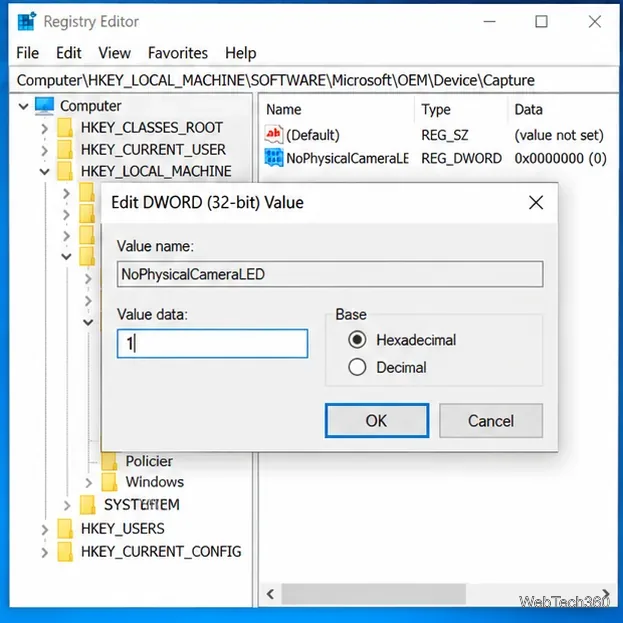Maximize the Registry Editor window

(x=541, y=21)
